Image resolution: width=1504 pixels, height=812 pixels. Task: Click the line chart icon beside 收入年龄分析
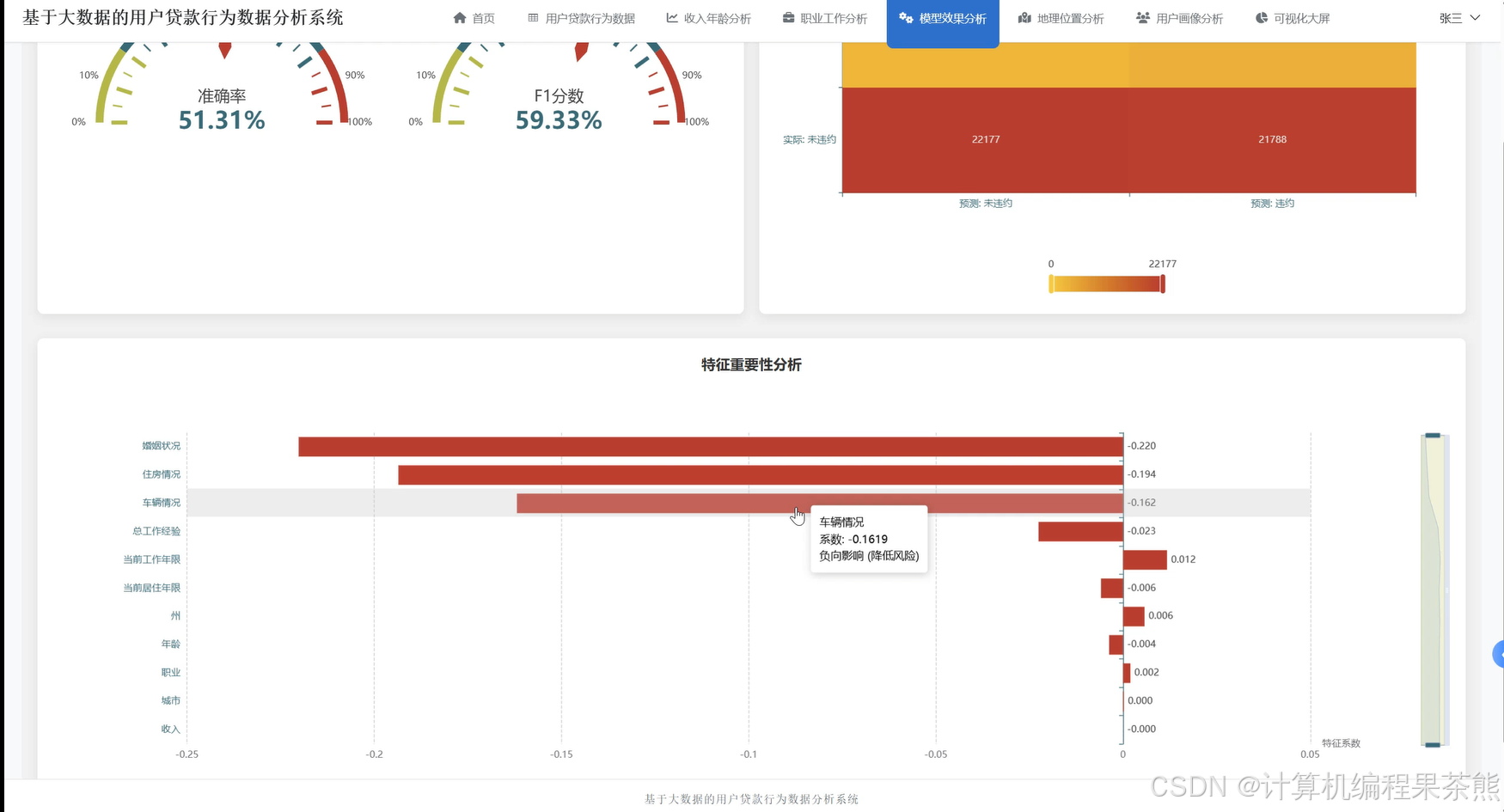[672, 18]
